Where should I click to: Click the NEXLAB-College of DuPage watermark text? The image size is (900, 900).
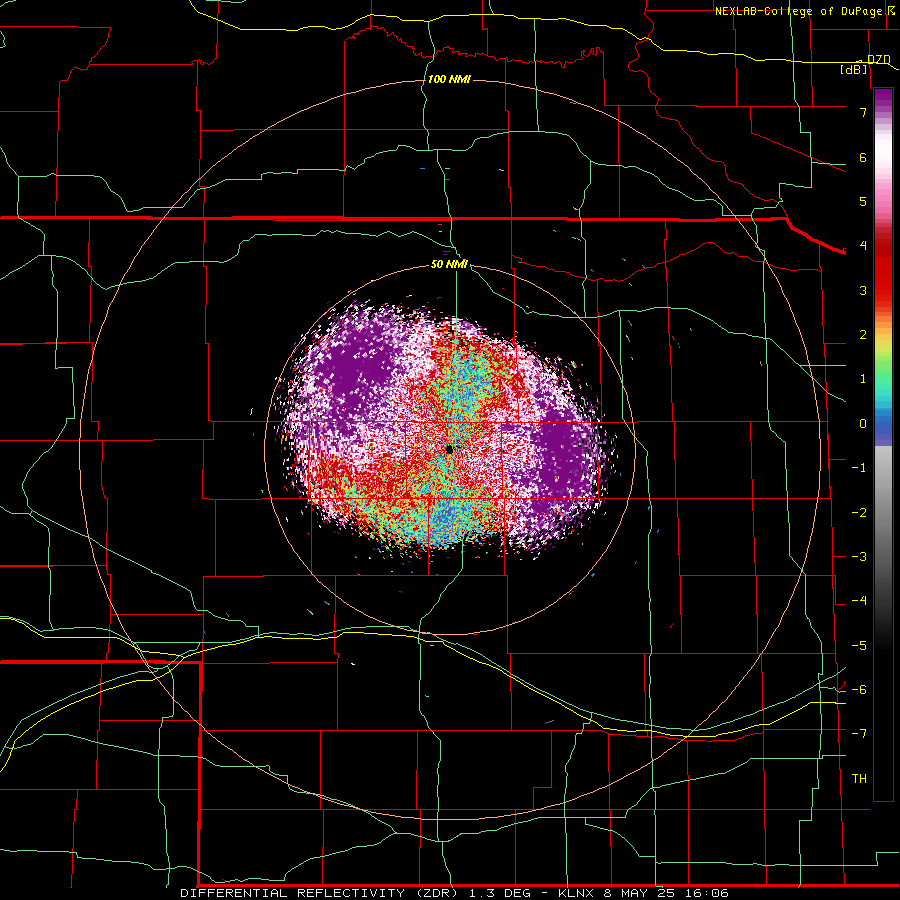coord(802,11)
